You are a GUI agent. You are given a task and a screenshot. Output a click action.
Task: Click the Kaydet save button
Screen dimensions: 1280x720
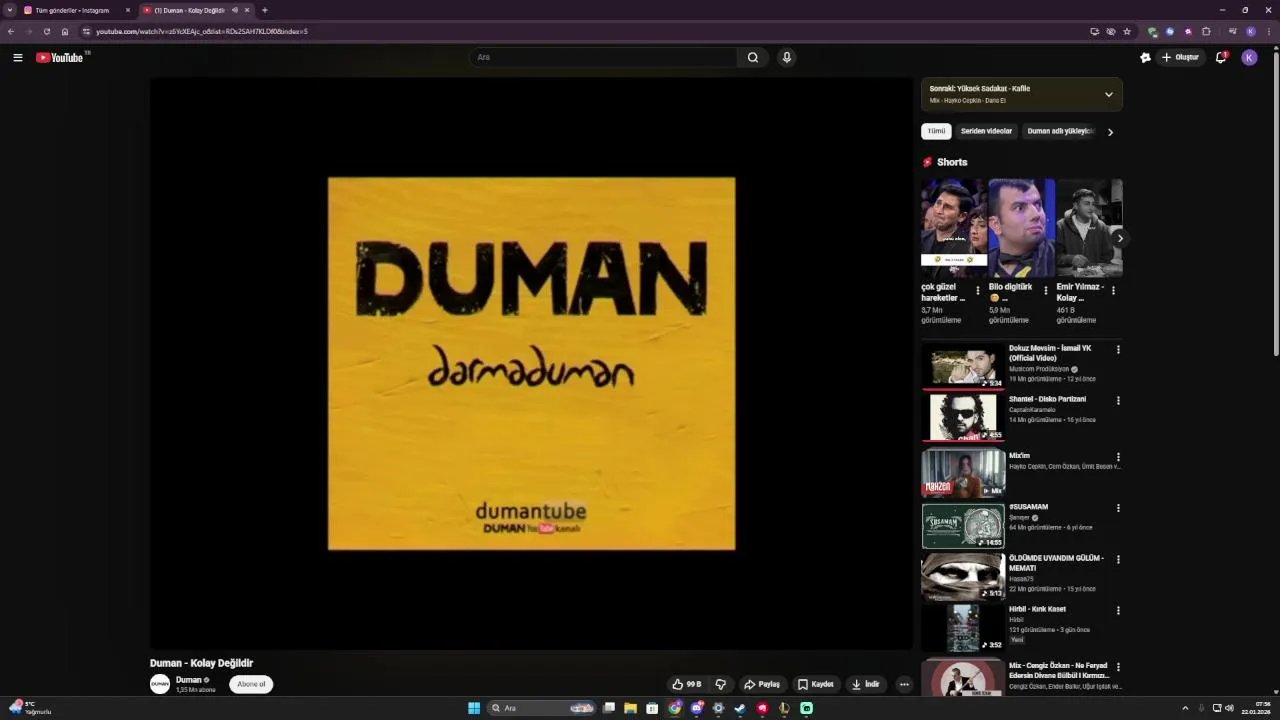(x=815, y=684)
